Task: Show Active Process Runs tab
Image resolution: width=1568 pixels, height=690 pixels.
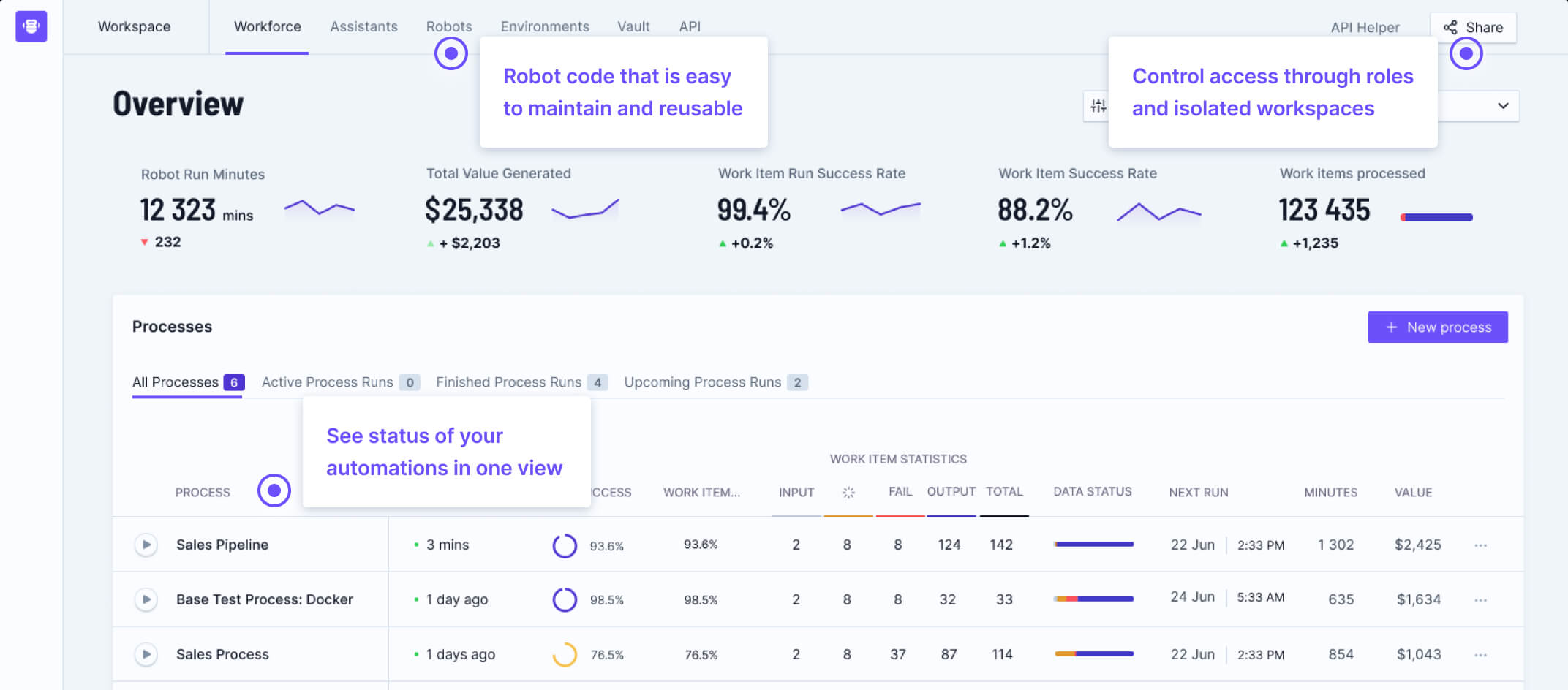Action: pos(341,382)
